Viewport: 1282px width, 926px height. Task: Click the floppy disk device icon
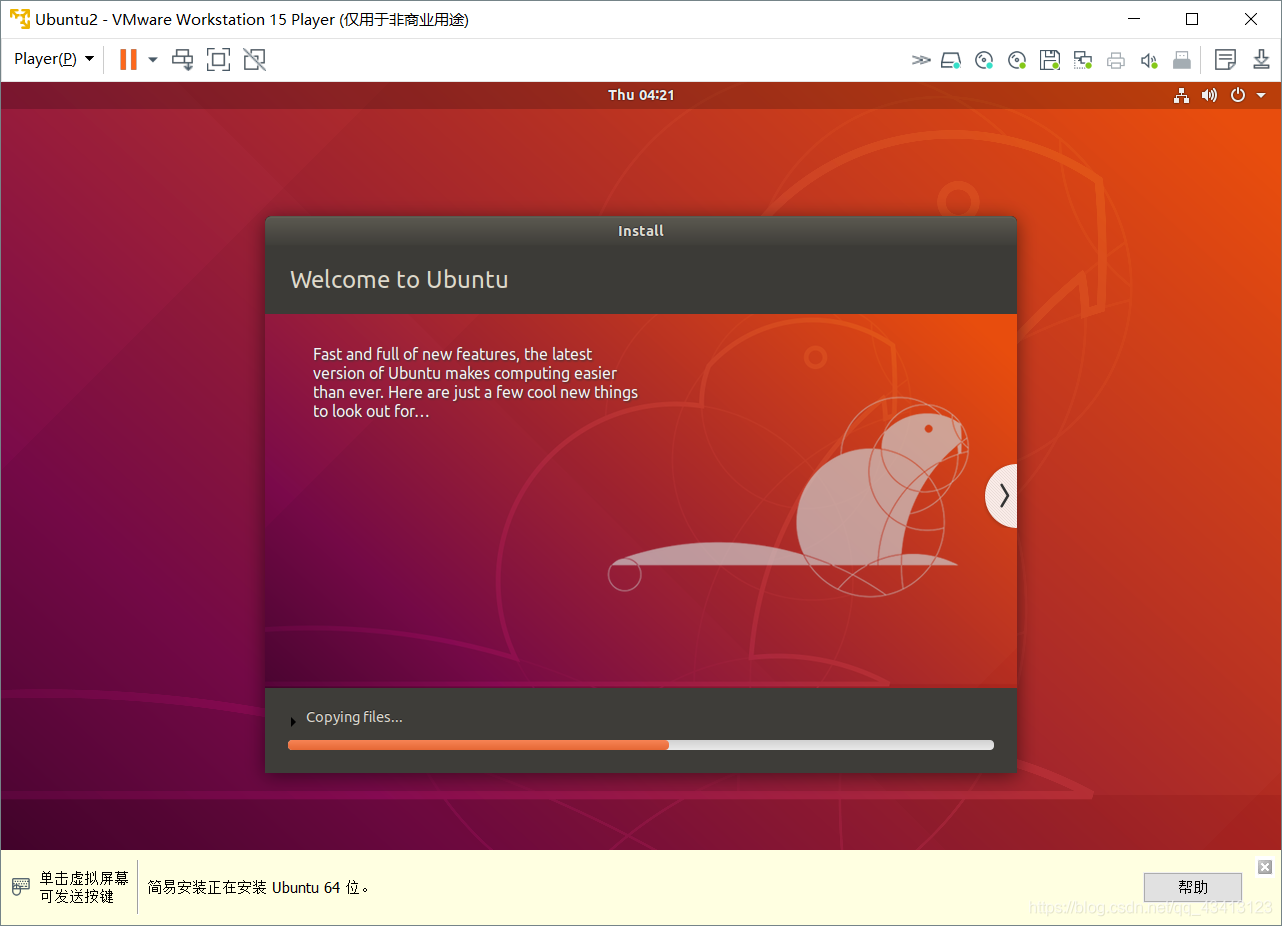point(1050,60)
